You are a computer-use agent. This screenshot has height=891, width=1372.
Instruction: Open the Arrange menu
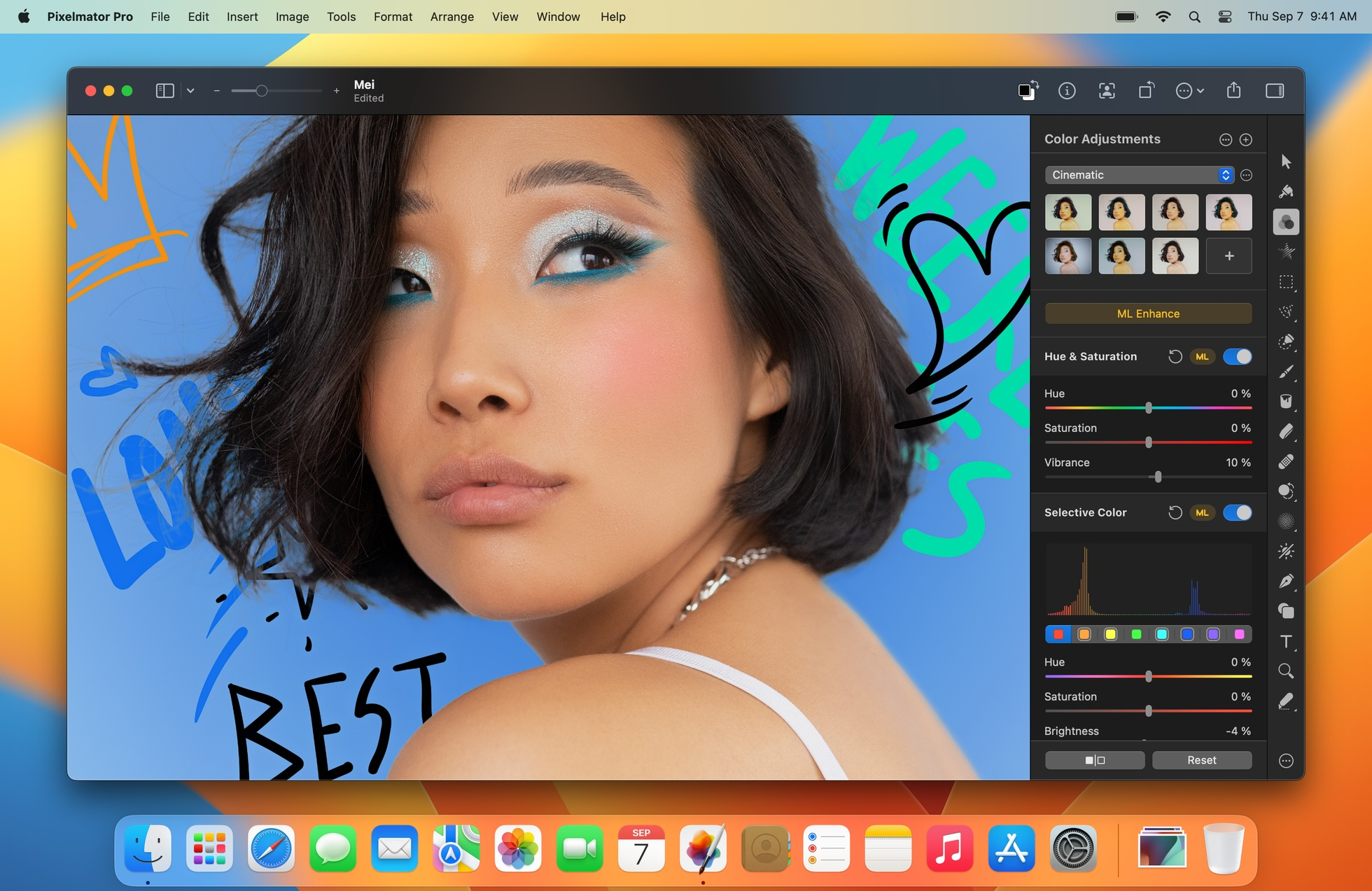[x=451, y=16]
